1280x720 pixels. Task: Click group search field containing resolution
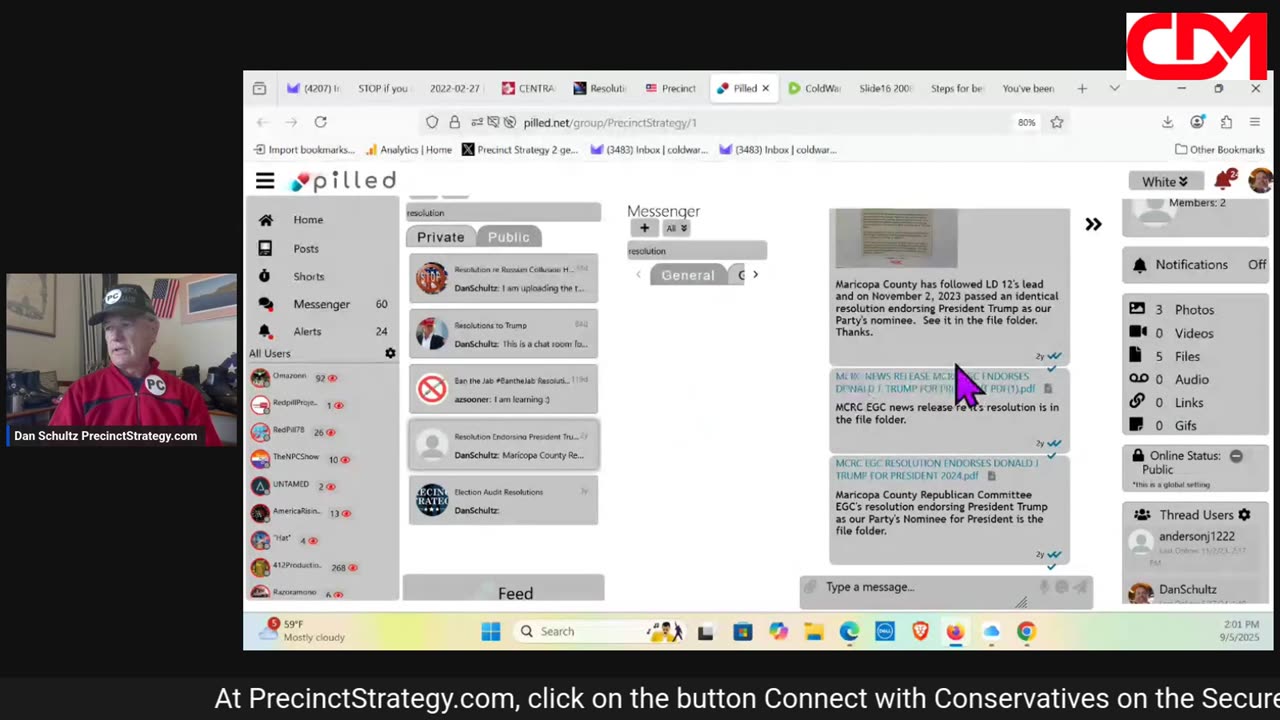coord(503,213)
